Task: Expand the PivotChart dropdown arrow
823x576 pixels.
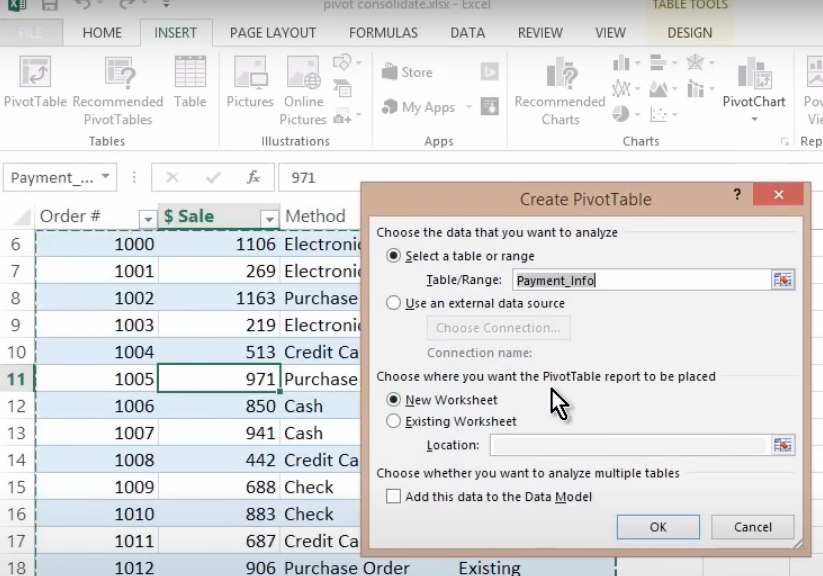Action: pos(754,119)
